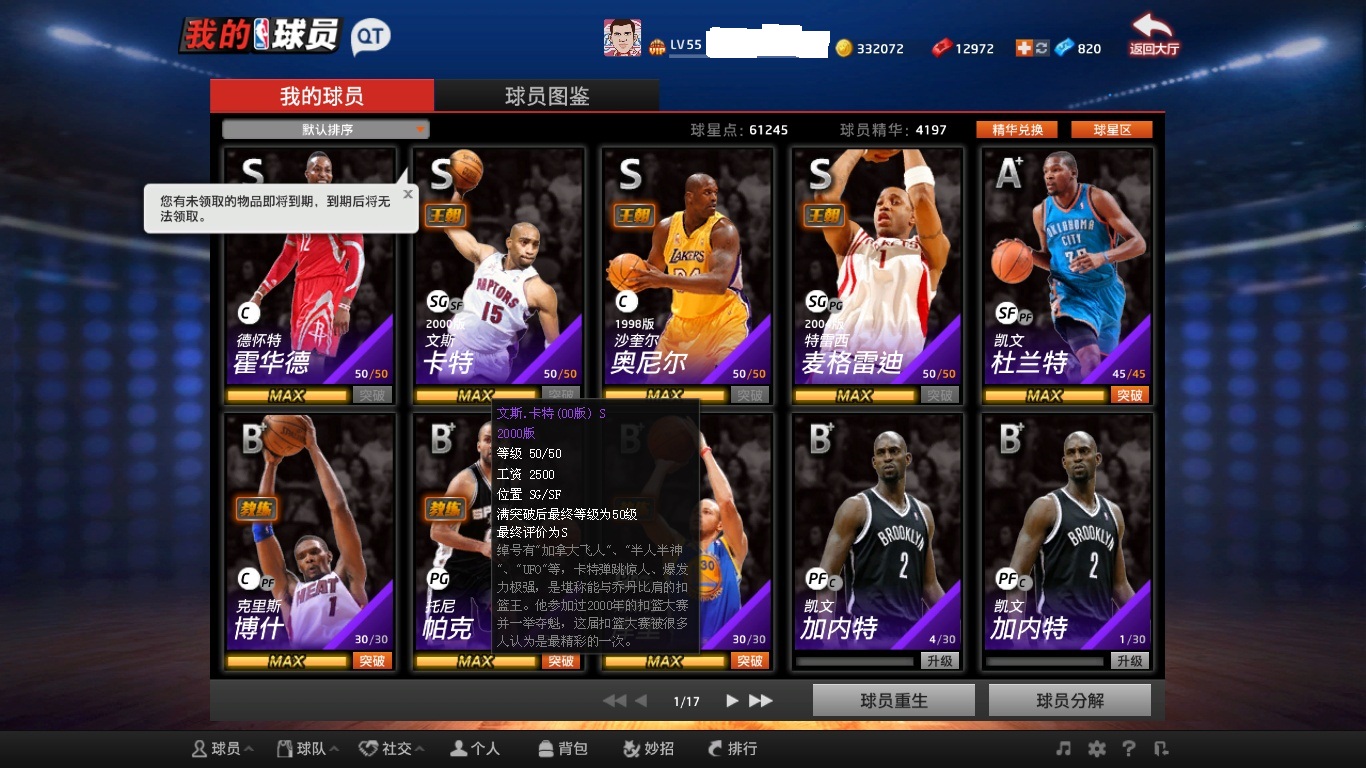
Task: Click the gold coin currency icon
Action: tap(844, 48)
